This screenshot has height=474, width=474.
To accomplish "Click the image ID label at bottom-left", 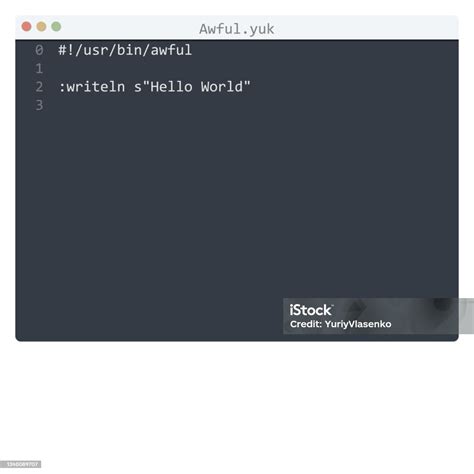I will tap(21, 464).
